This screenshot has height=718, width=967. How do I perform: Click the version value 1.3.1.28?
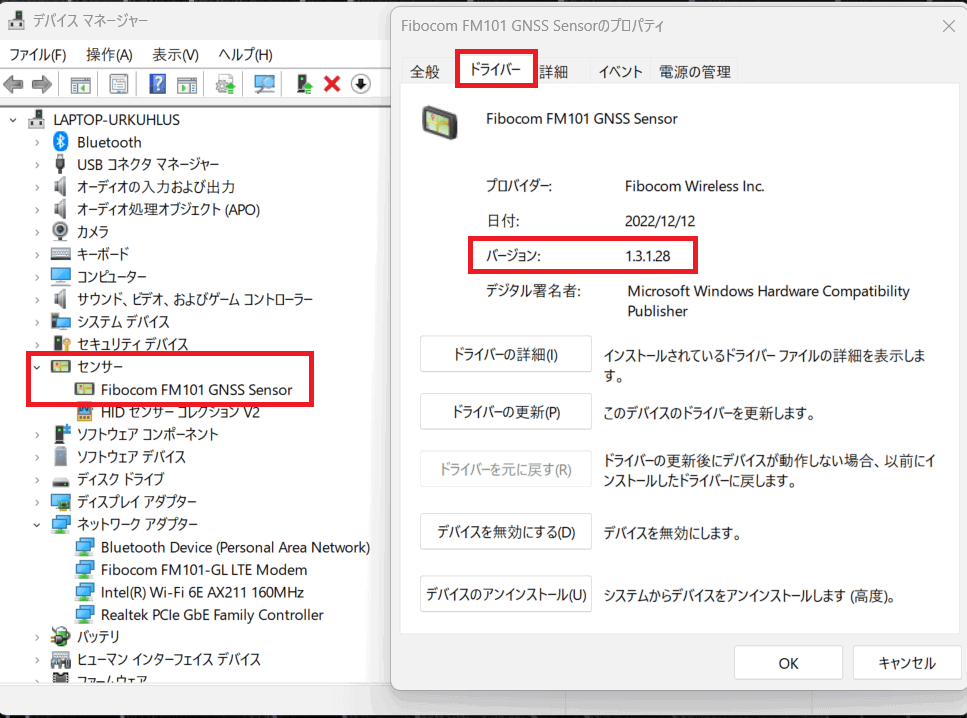648,256
